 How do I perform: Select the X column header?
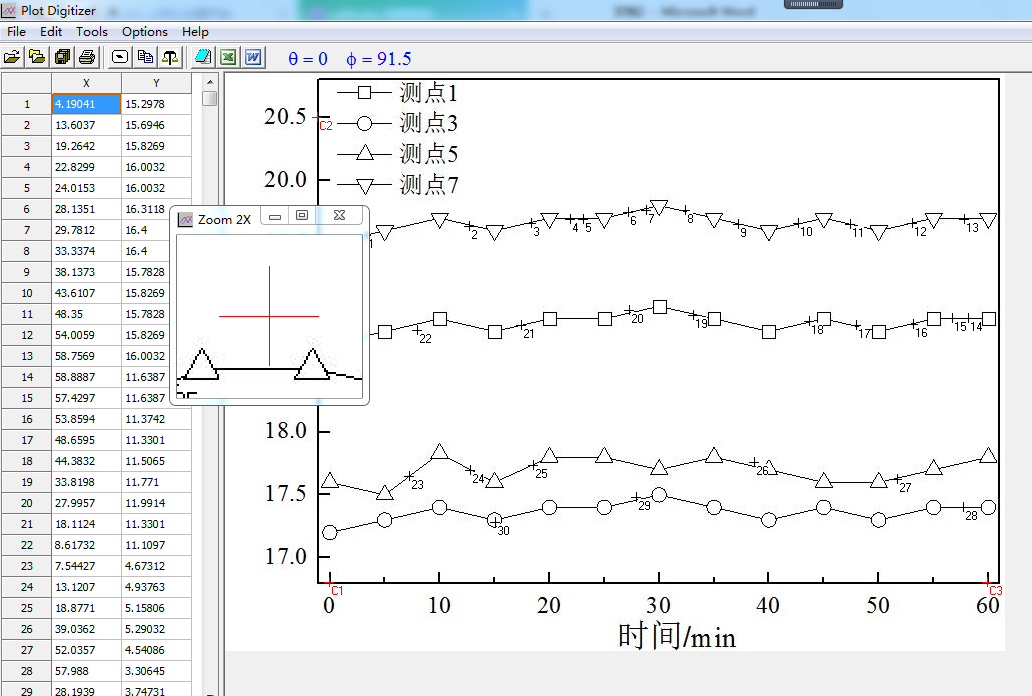86,83
